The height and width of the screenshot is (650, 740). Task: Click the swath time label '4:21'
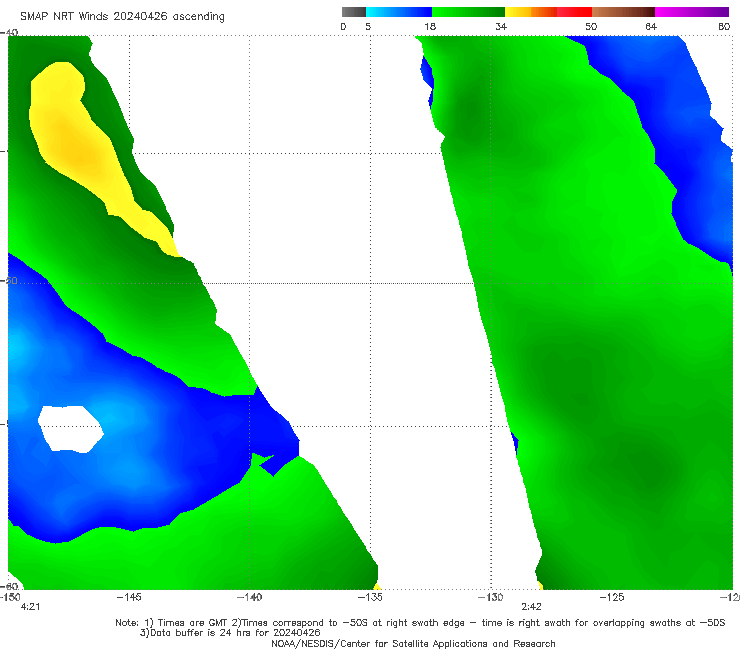[30, 607]
